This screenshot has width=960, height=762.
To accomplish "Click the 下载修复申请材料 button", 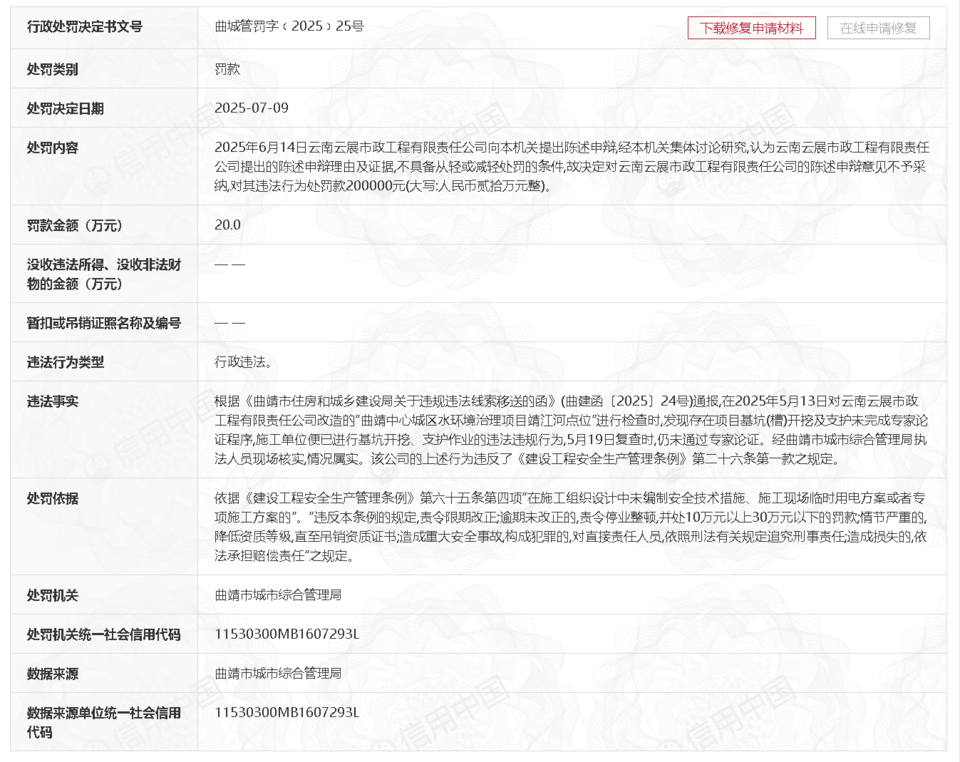I will (x=751, y=28).
